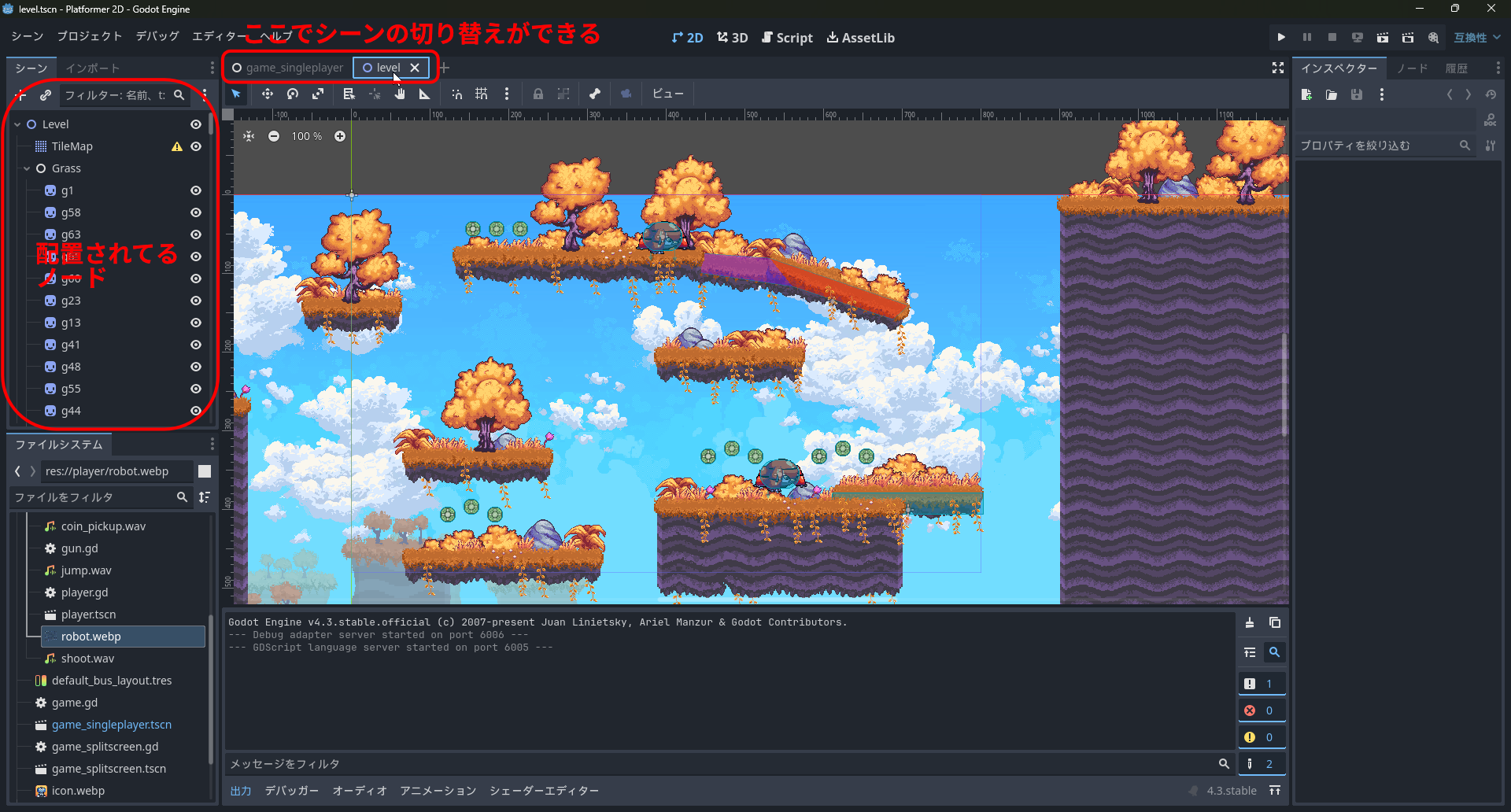Switch to the 3D workspace
Screen dimensions: 1511x812
(x=732, y=38)
